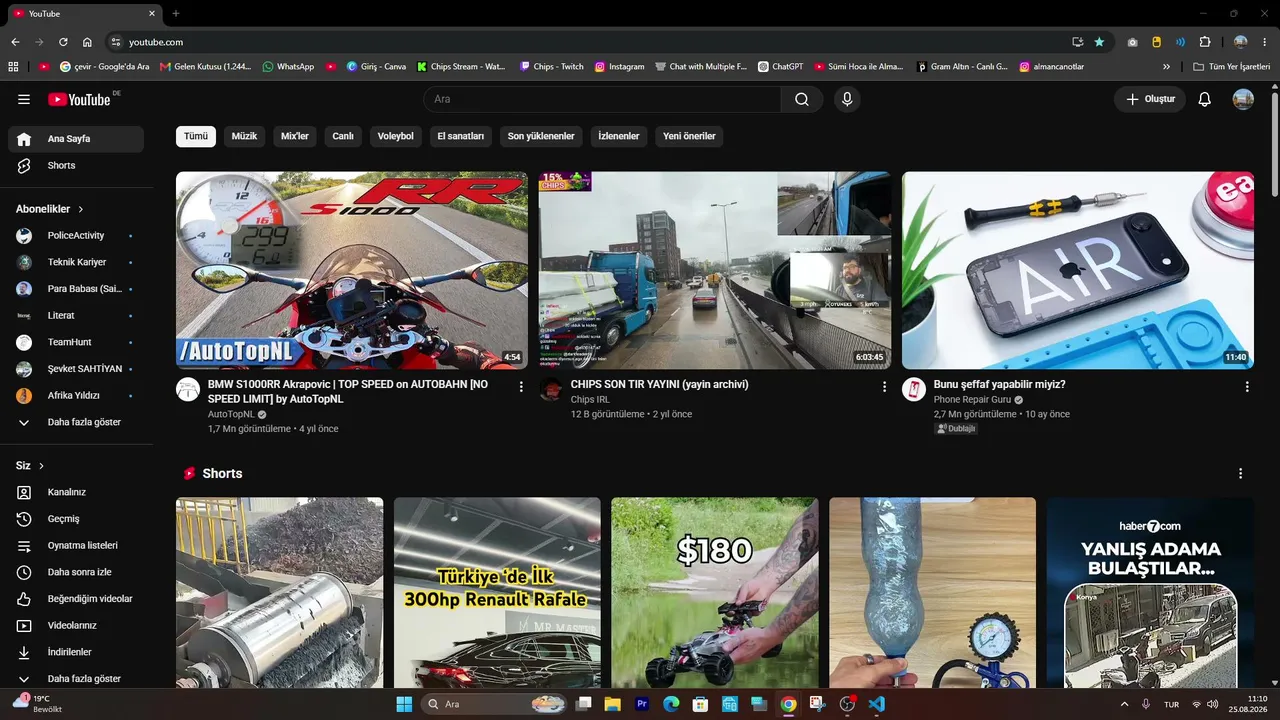The height and width of the screenshot is (720, 1280).
Task: Open the Windows Start menu
Action: (404, 704)
